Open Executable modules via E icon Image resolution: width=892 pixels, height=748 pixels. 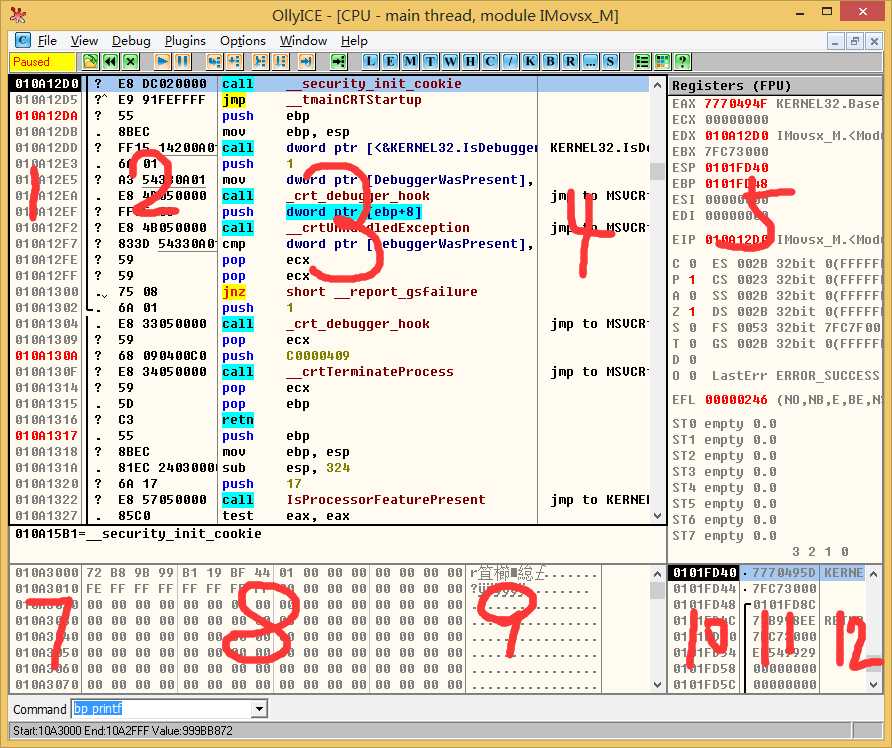pyautogui.click(x=390, y=61)
